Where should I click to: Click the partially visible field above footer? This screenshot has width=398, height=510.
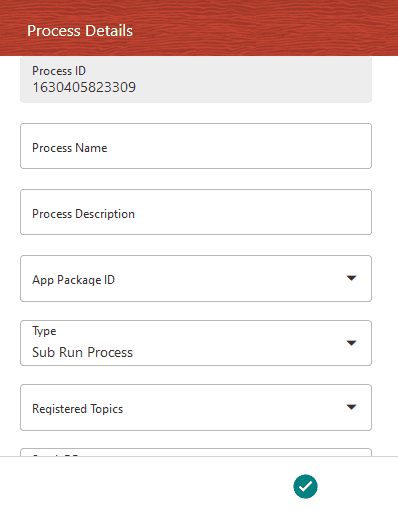coord(196,452)
